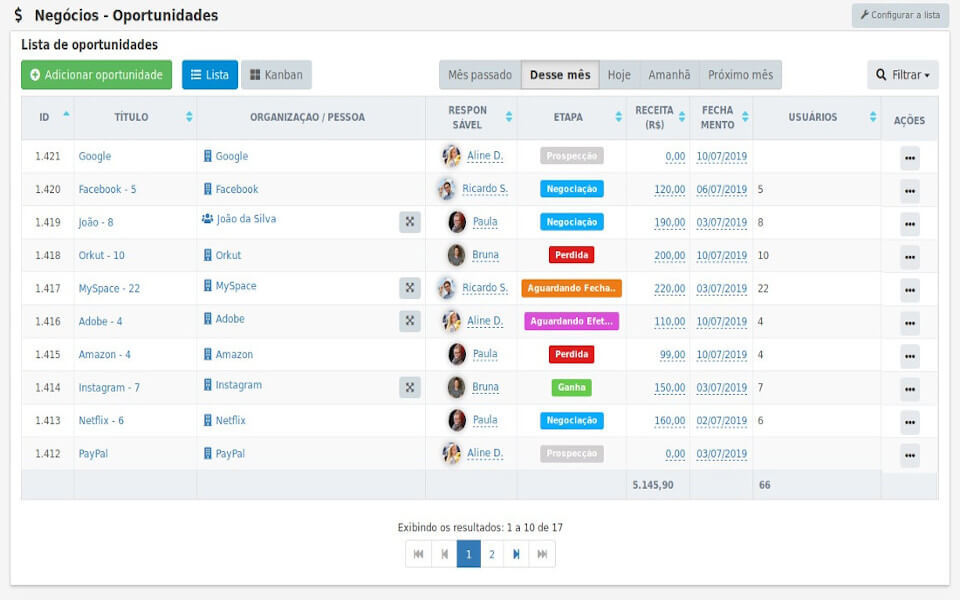
Task: Open actions menu for PayPal row
Action: tap(910, 456)
